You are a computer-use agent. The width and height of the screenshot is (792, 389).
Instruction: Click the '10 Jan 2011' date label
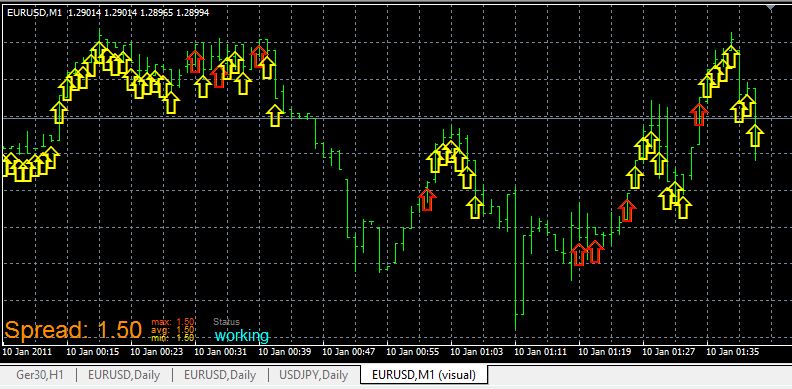(x=27, y=351)
